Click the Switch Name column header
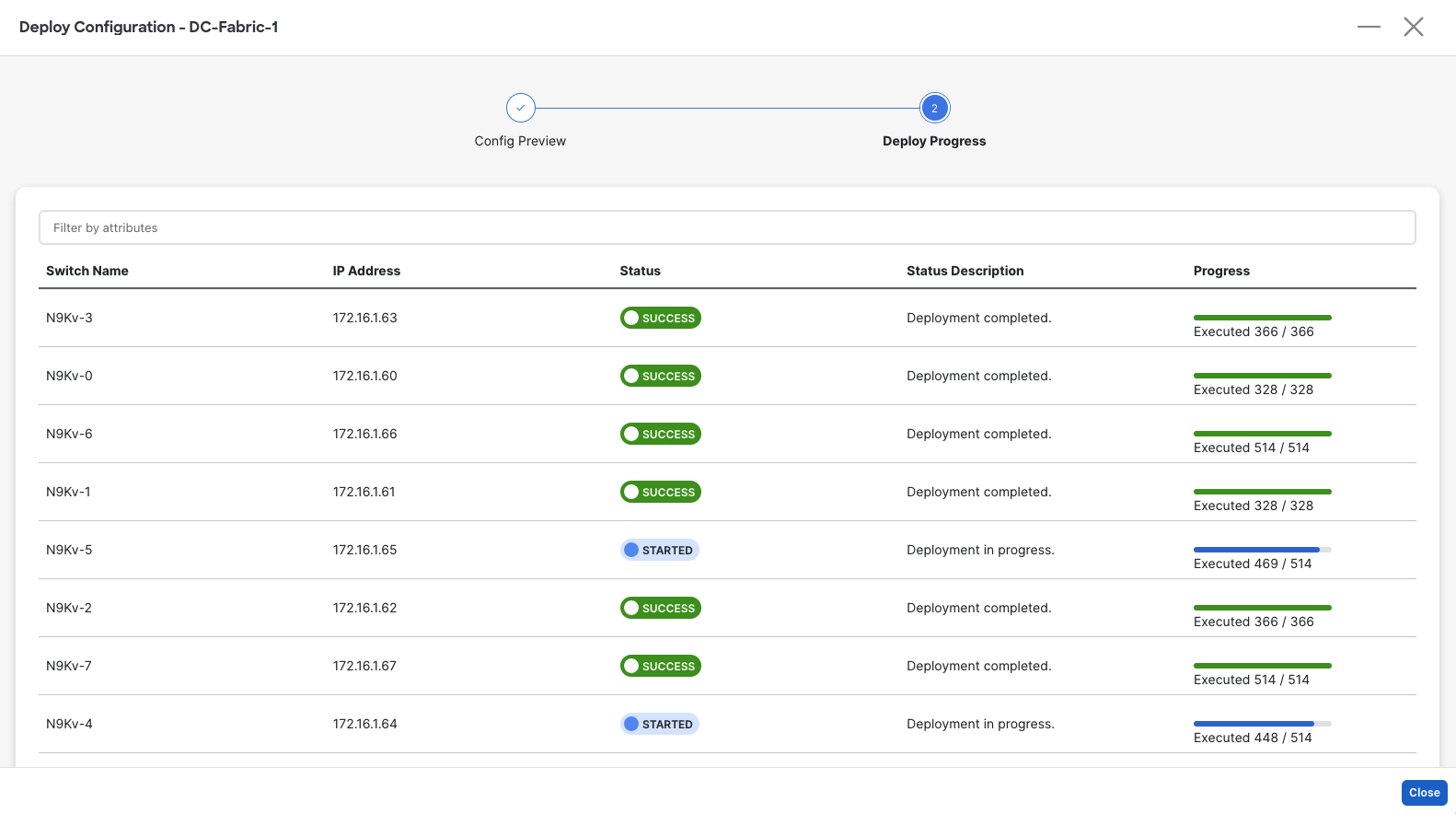The image size is (1456, 814). tap(87, 271)
